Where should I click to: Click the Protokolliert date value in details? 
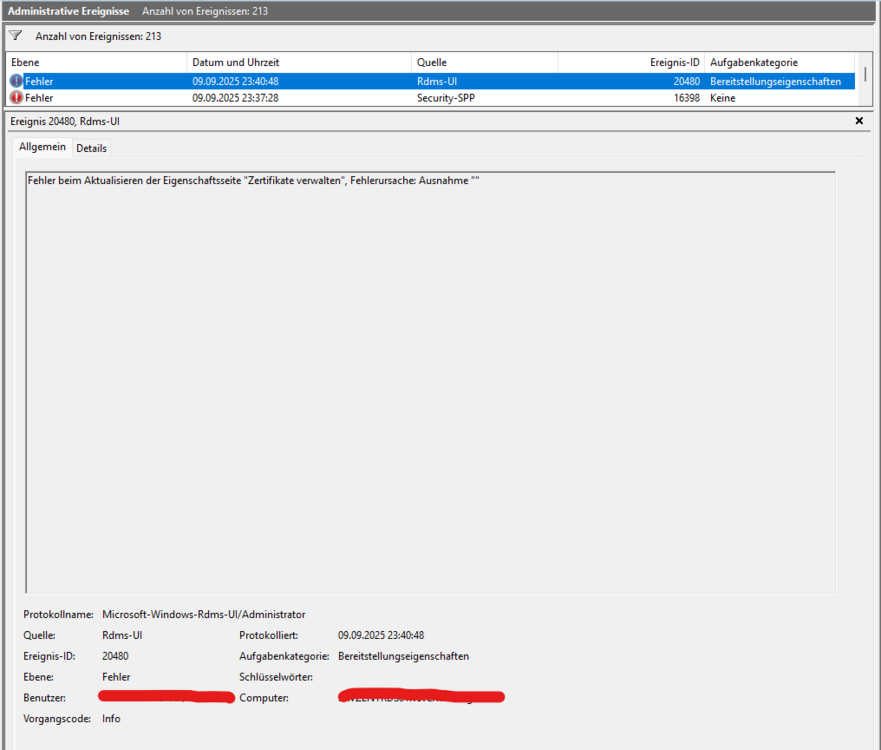coord(381,635)
